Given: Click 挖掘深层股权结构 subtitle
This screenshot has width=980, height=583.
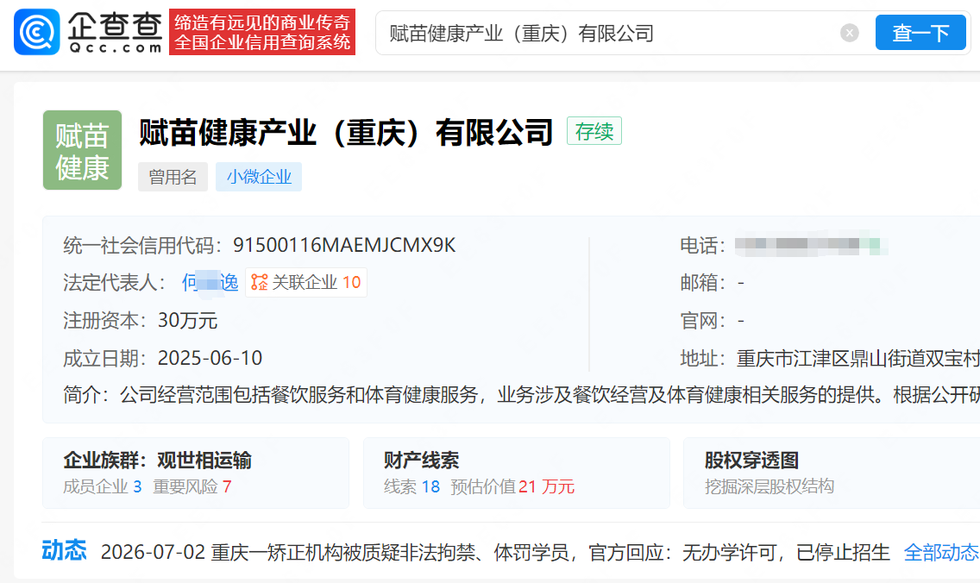Looking at the screenshot, I should point(769,487).
